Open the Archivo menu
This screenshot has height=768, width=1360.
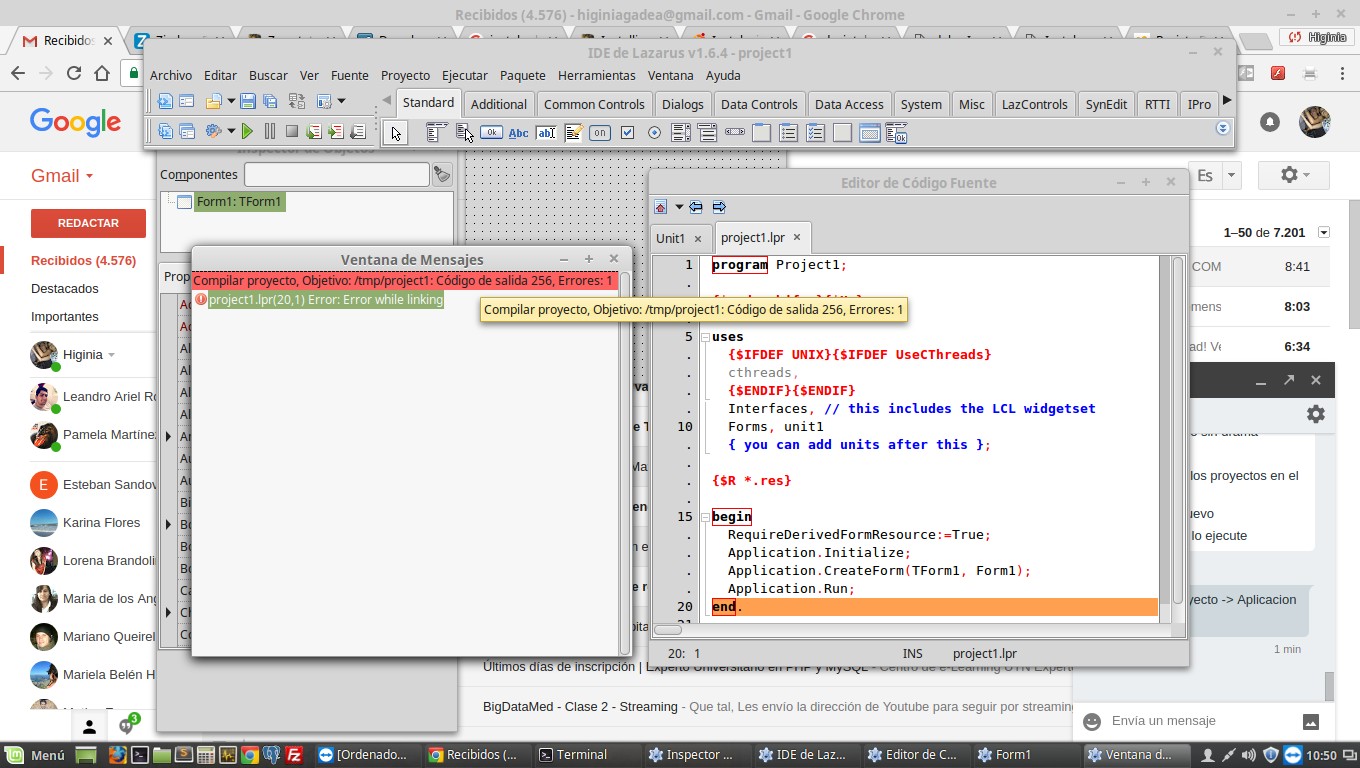(171, 75)
